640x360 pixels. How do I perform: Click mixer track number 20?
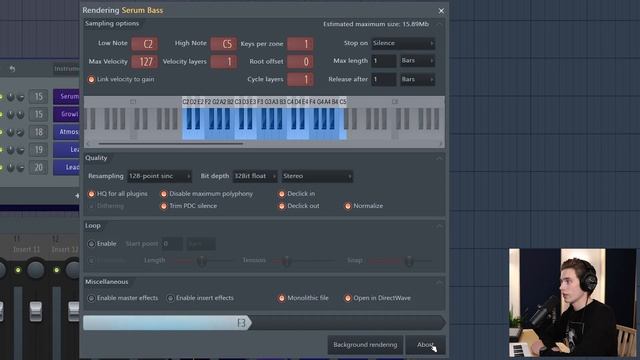click(x=38, y=167)
